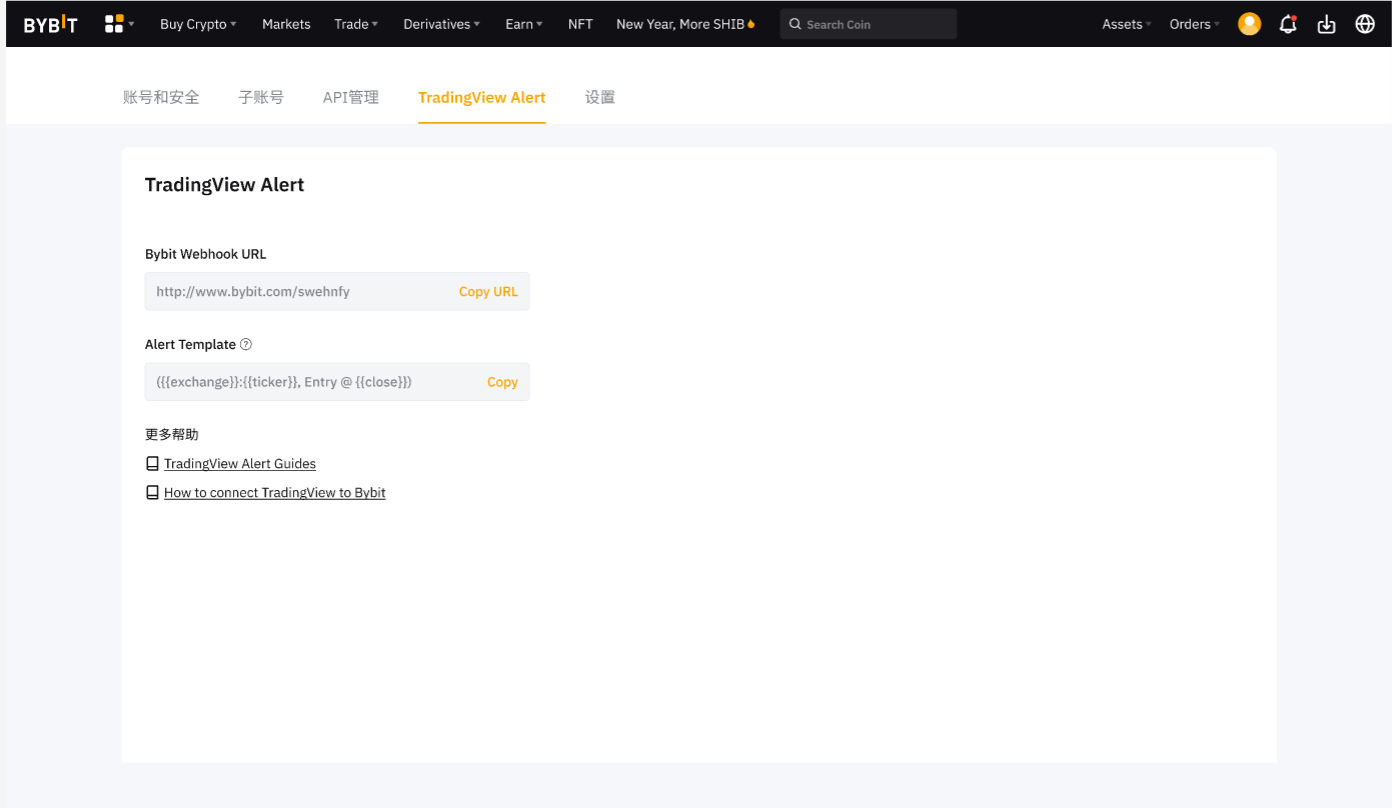Click the Alert Template help icon
The image size is (1392, 808).
click(x=246, y=344)
